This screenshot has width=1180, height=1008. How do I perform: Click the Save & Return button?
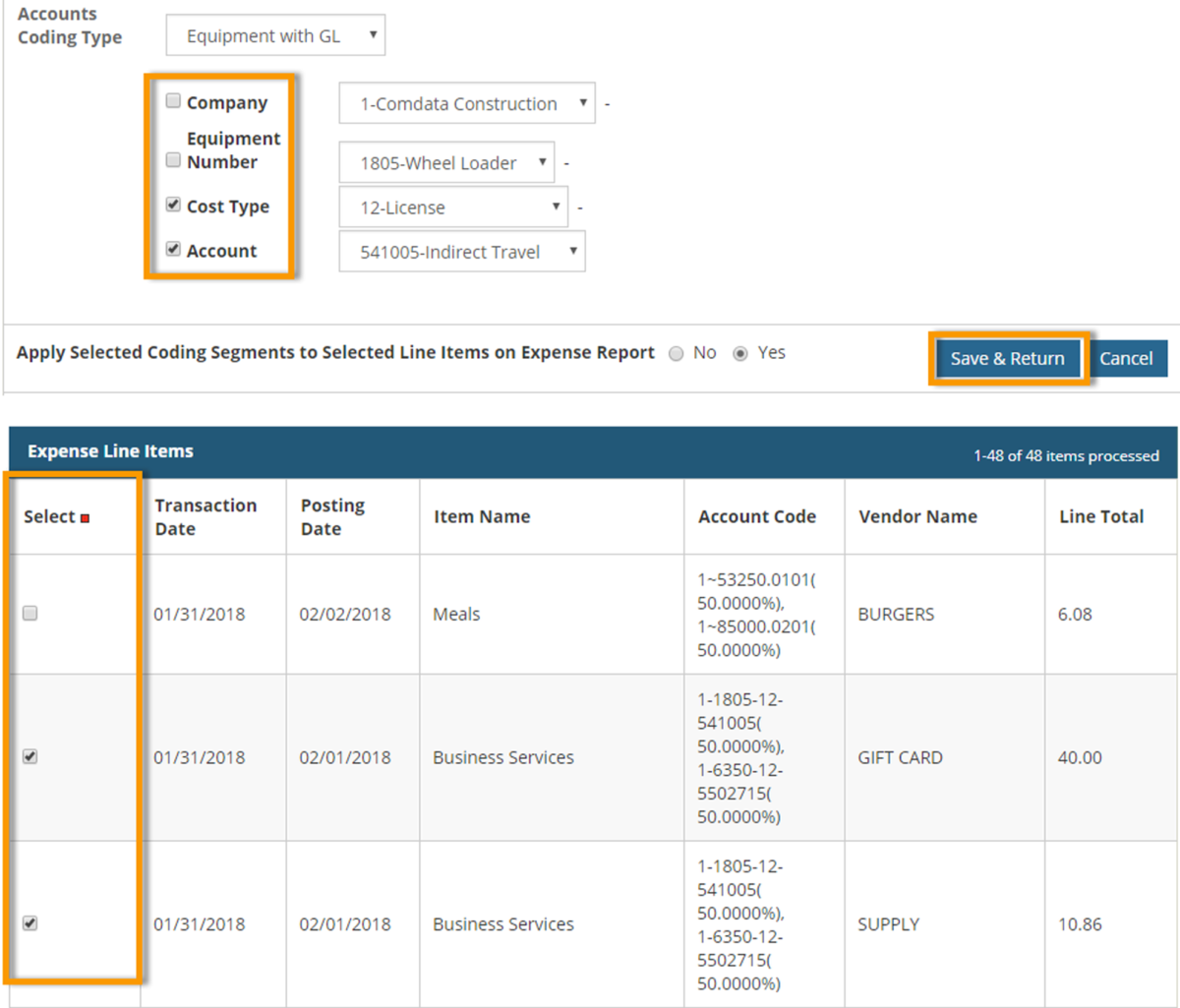coord(1007,358)
